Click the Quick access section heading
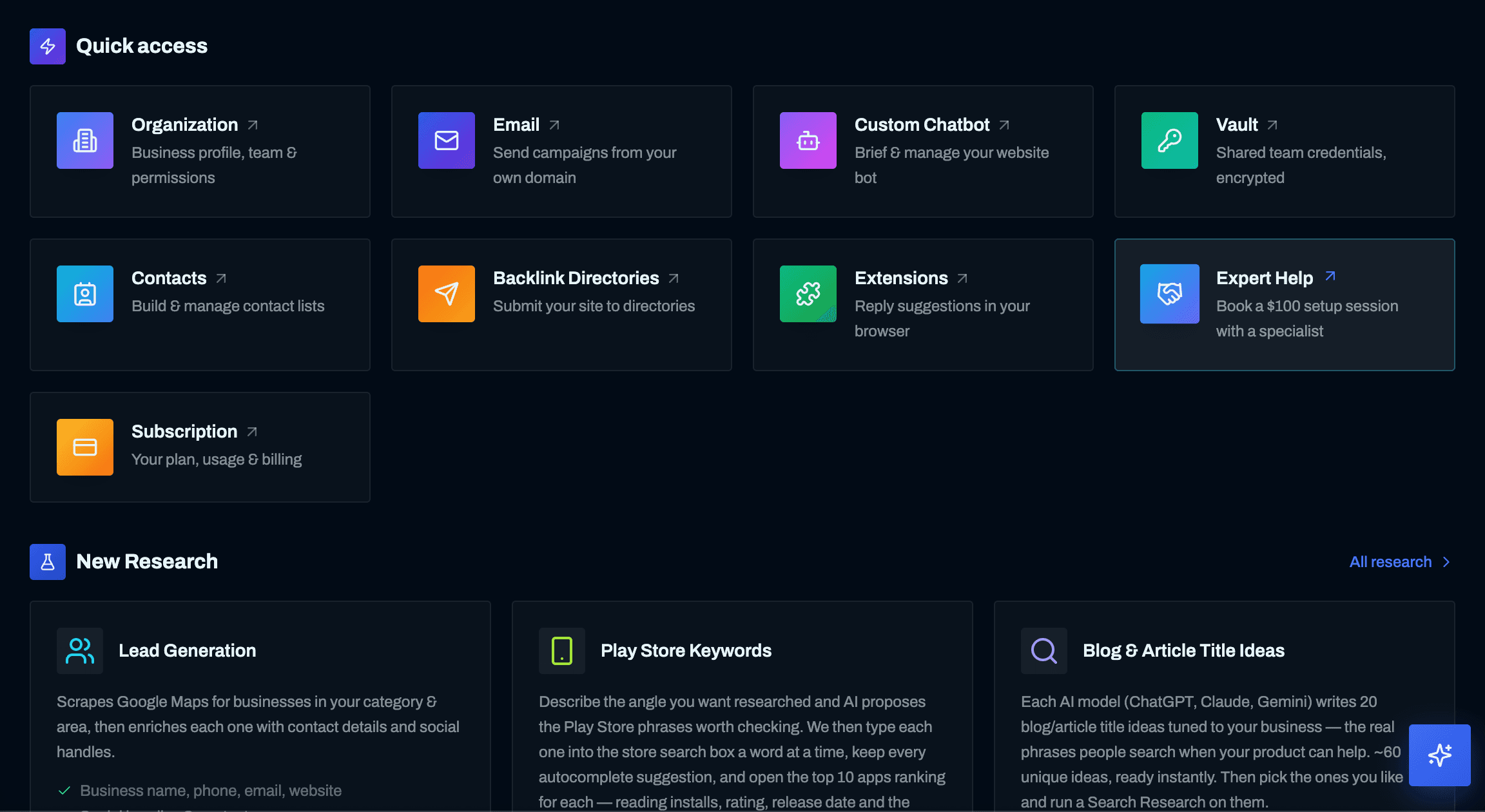This screenshot has height=812, width=1485. (x=142, y=46)
